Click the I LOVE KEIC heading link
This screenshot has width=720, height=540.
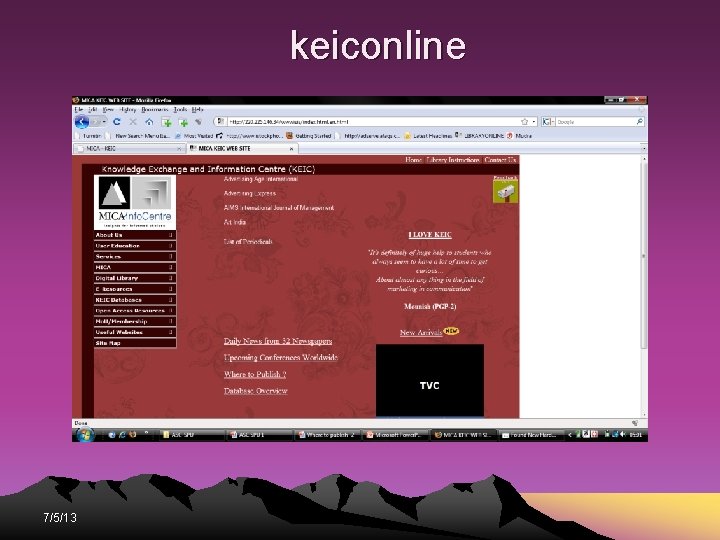pos(430,235)
